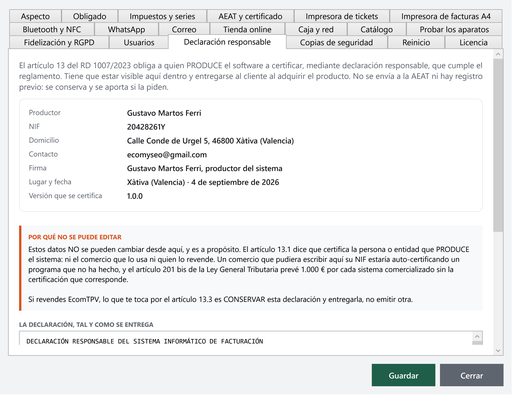Click LA DECLARACIÓN, TAL Y COMO SE ENTREGA label
520x416 pixels.
(x=86, y=324)
